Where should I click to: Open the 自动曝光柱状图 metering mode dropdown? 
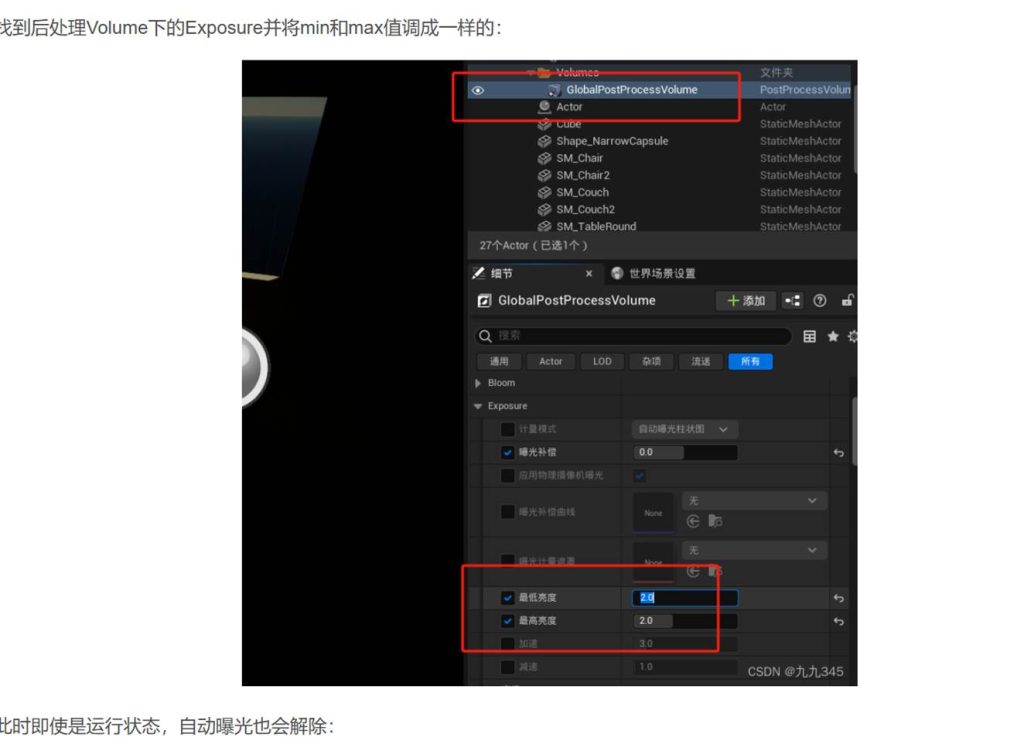point(685,429)
